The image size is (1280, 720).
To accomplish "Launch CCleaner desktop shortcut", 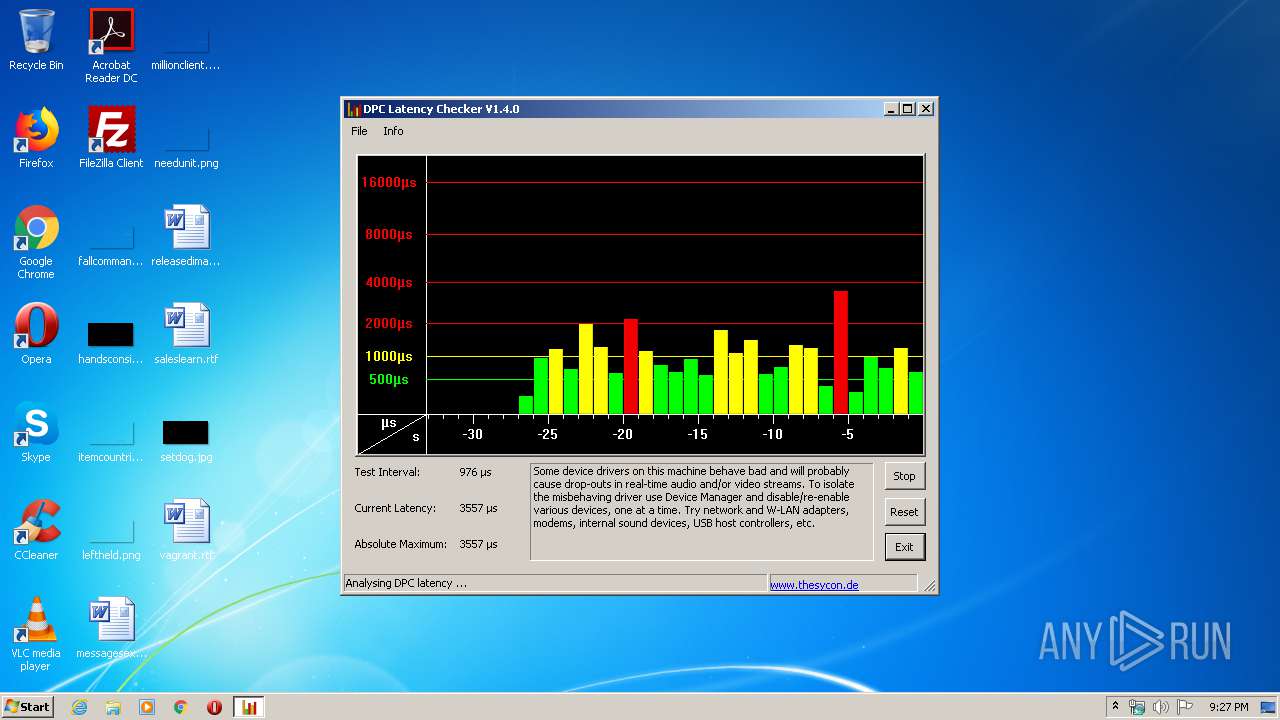I will [36, 530].
